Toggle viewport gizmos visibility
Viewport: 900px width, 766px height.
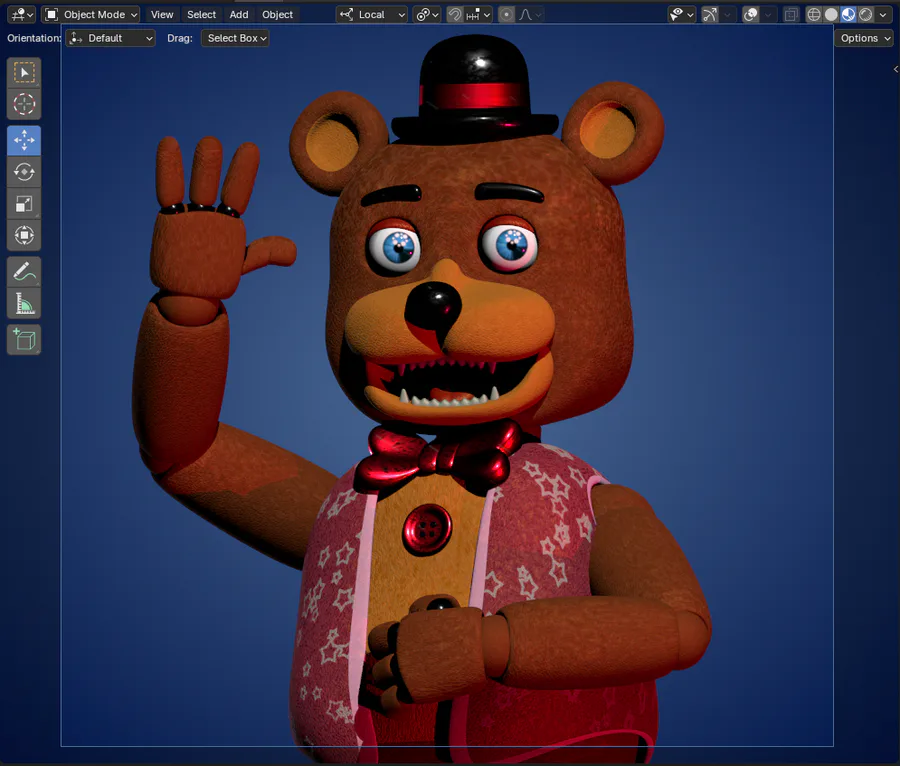point(710,14)
